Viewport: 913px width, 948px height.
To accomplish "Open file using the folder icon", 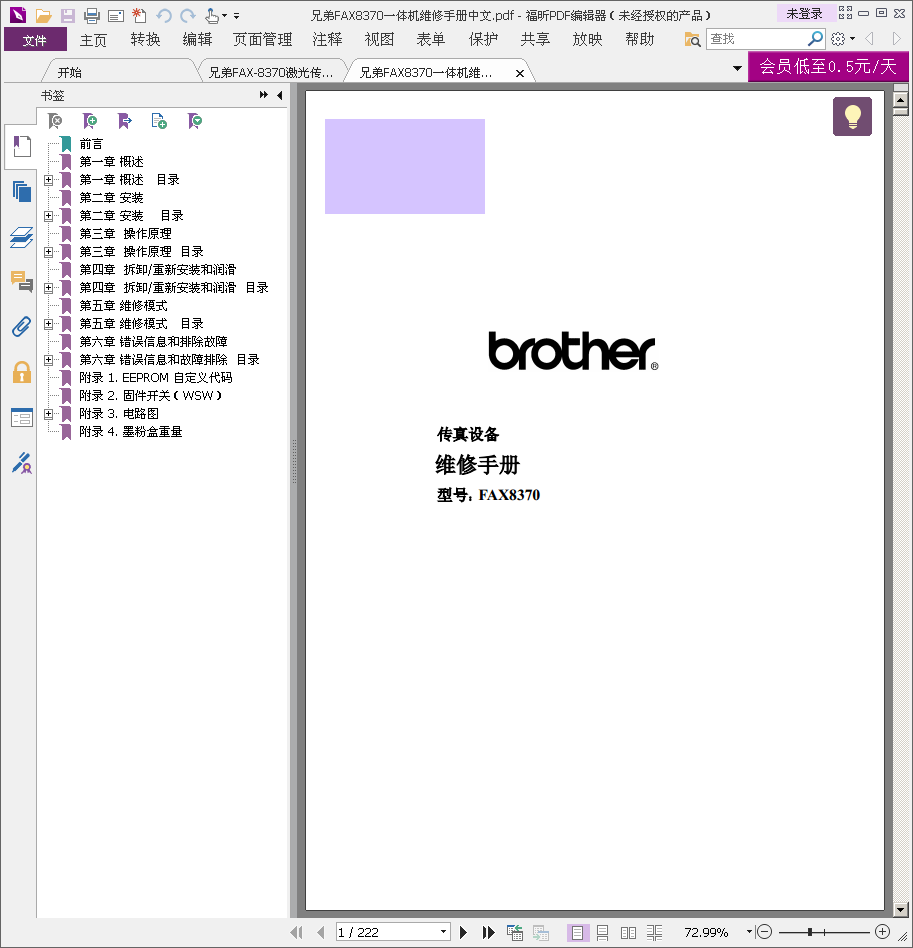I will tap(43, 15).
